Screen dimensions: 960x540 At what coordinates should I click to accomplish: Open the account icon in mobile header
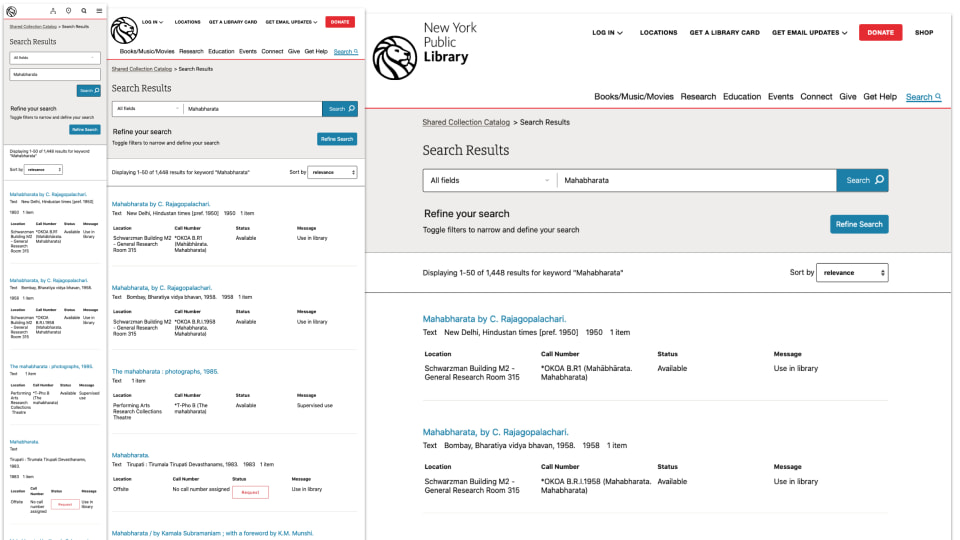click(53, 10)
